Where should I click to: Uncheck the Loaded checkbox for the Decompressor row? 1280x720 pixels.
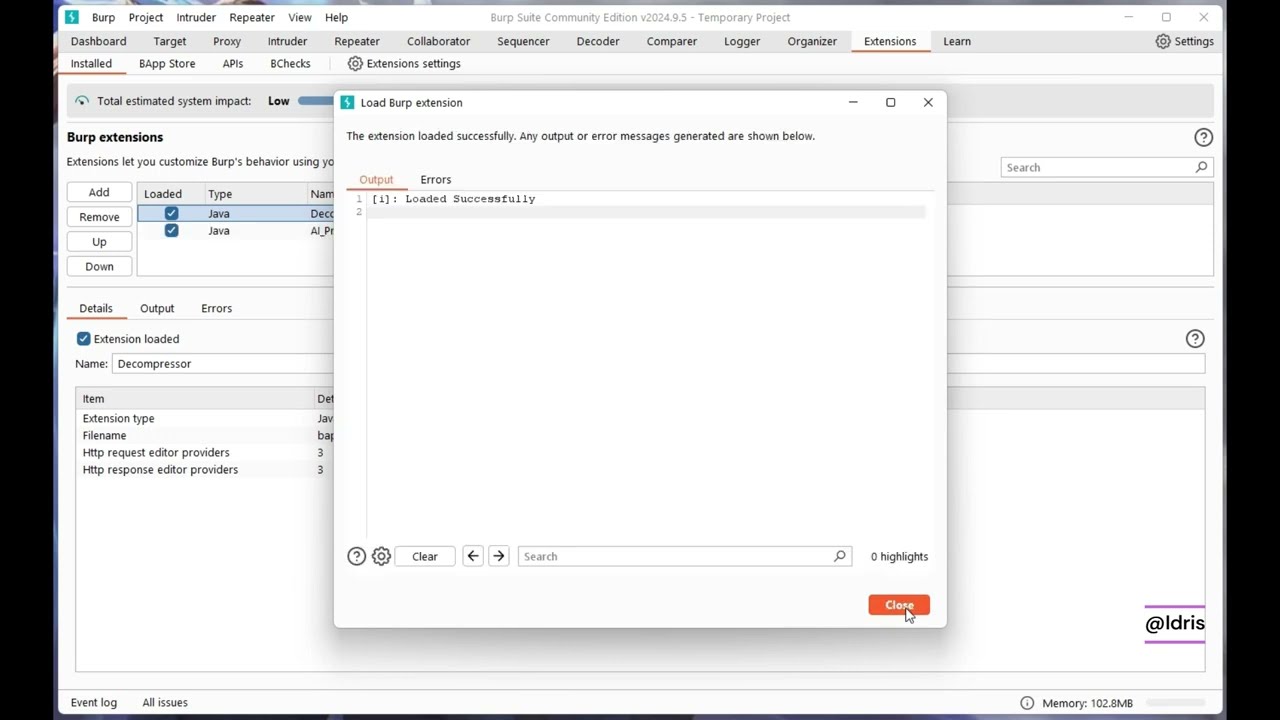(x=171, y=213)
